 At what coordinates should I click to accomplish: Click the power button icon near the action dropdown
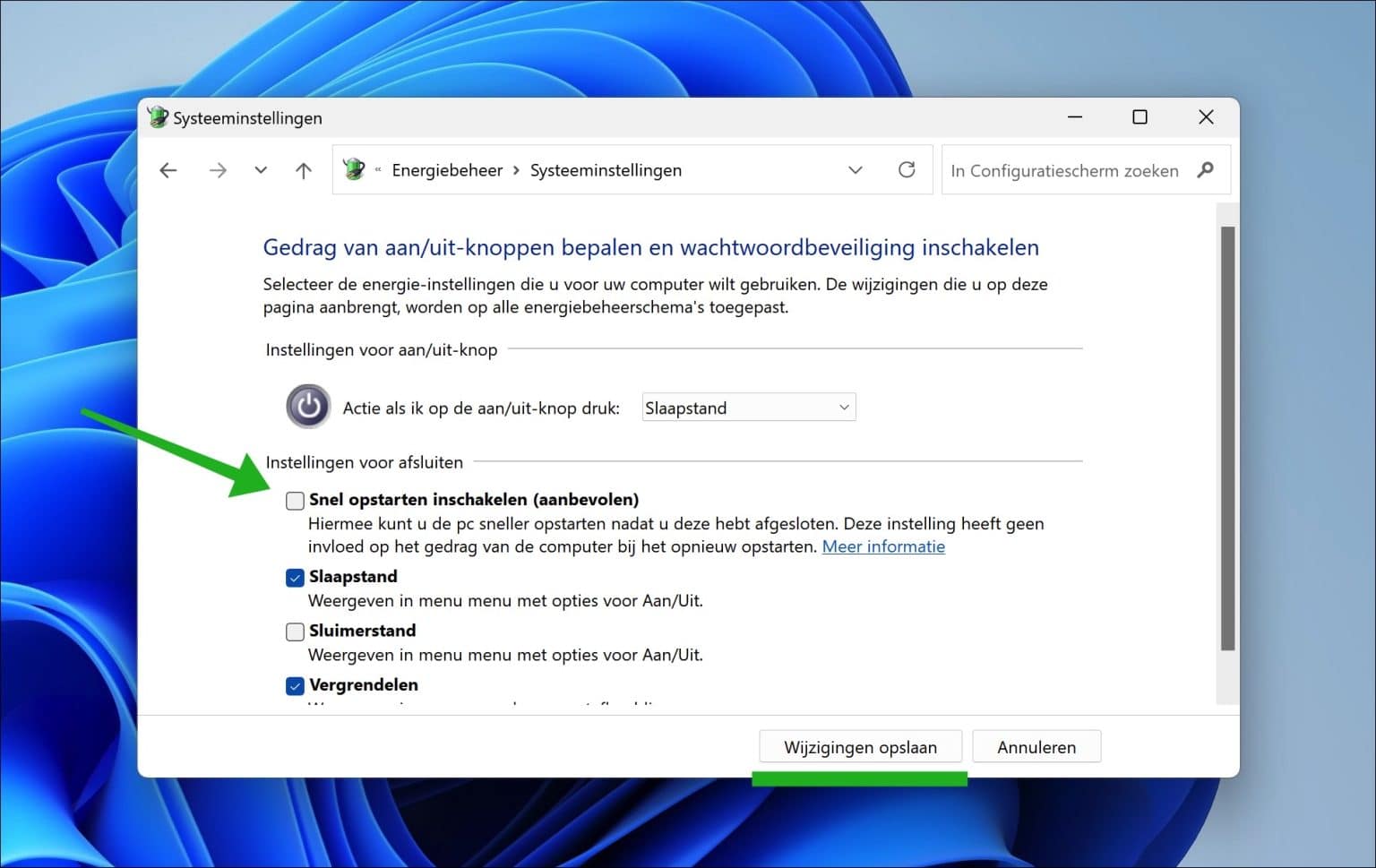click(x=307, y=406)
